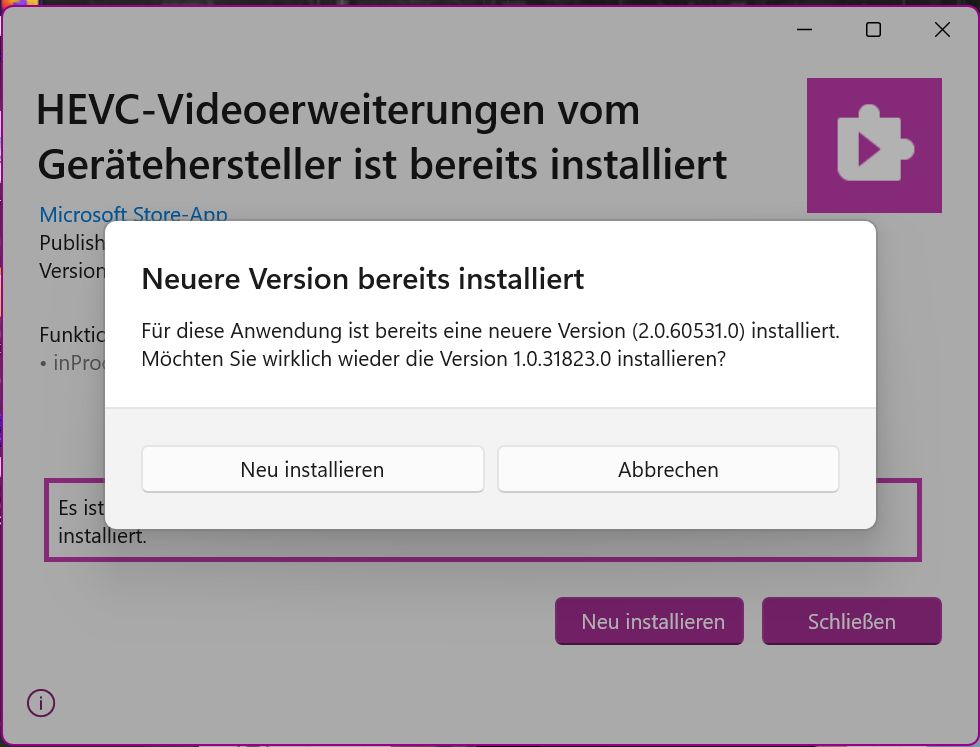Screen dimensions: 980x747
Task: Click the purple-bordered status message box
Action: tap(482, 520)
